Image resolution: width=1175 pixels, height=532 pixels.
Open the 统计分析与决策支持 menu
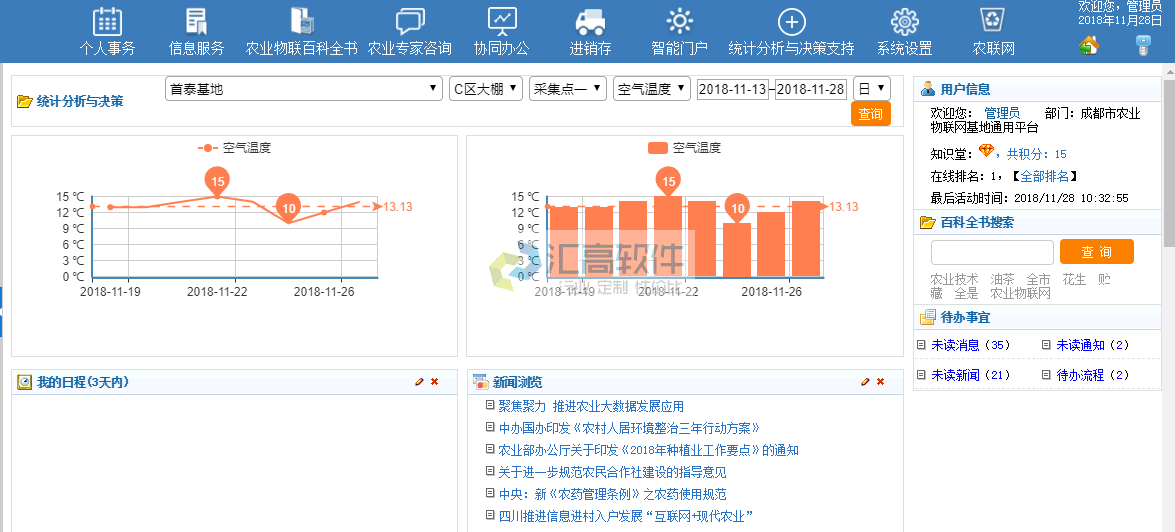point(791,48)
